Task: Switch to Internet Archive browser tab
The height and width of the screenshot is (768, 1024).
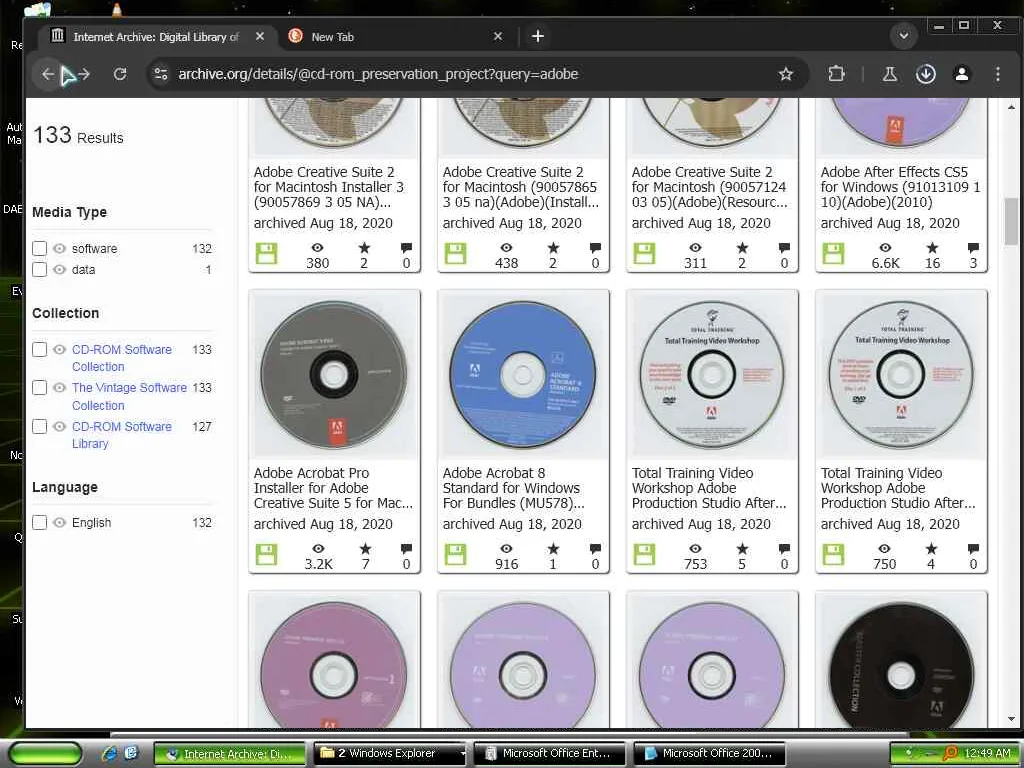Action: (155, 37)
